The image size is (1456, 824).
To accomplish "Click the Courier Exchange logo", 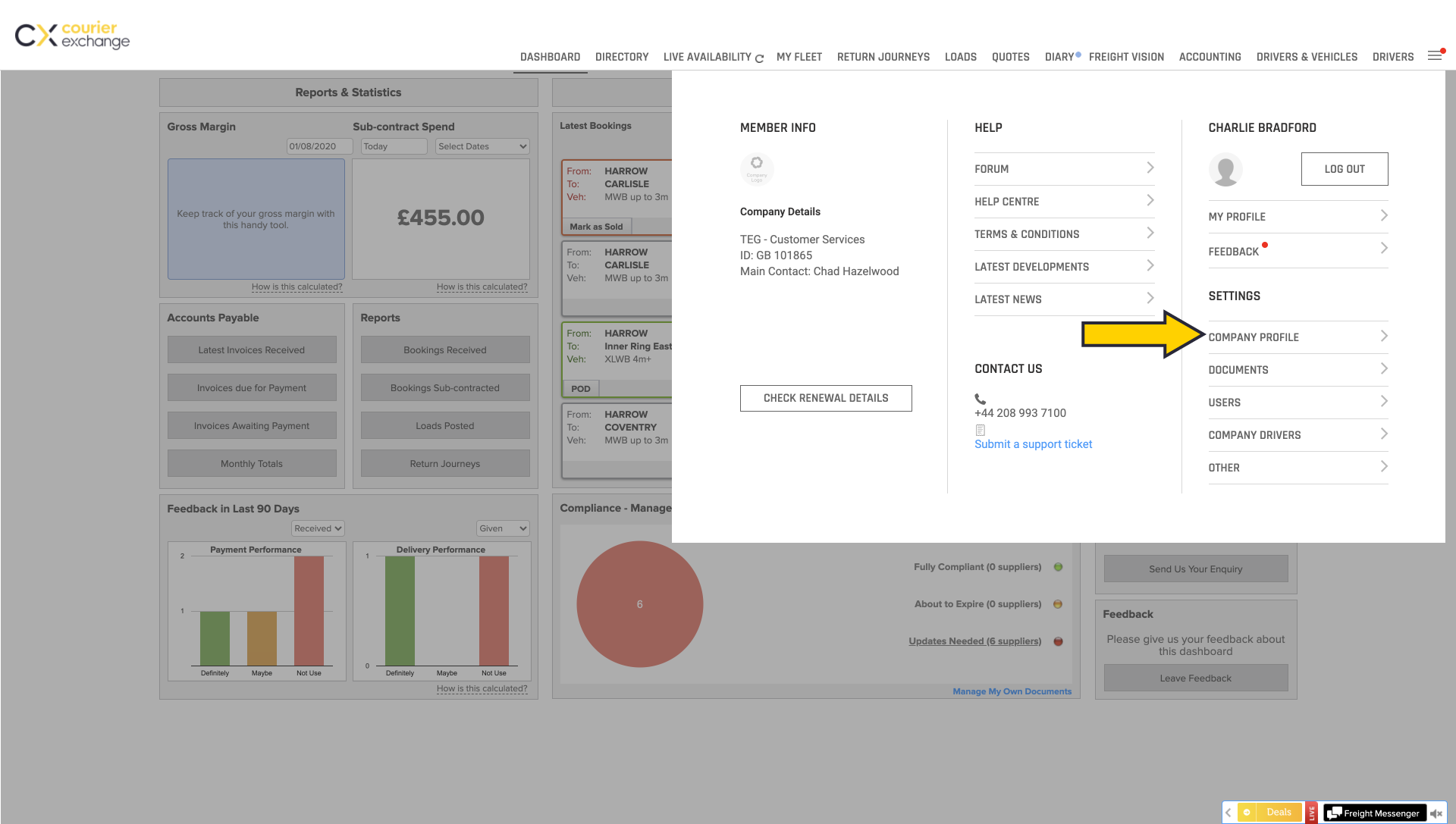I will [x=73, y=35].
